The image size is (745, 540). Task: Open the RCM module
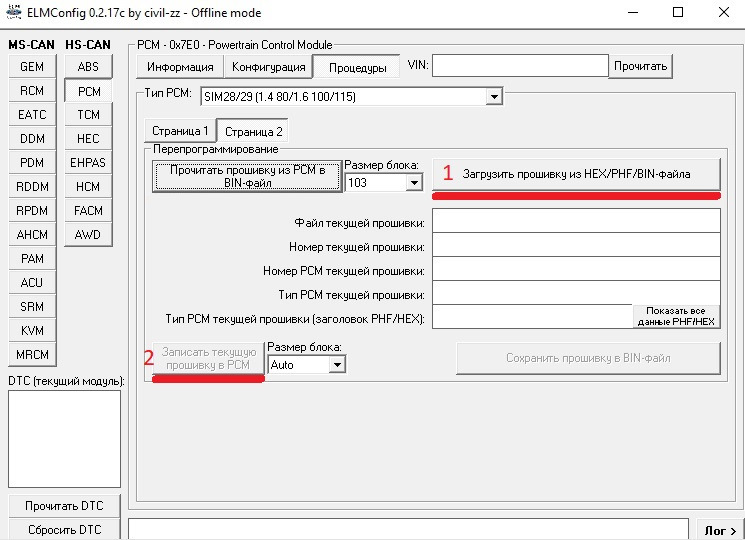pyautogui.click(x=32, y=91)
